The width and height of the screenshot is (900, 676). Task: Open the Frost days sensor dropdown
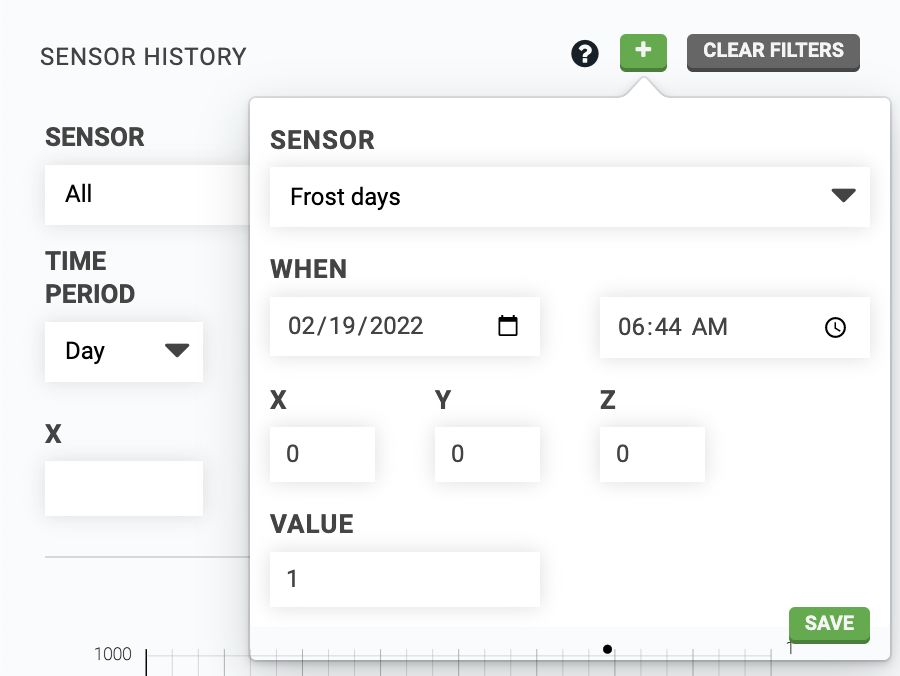coord(570,197)
